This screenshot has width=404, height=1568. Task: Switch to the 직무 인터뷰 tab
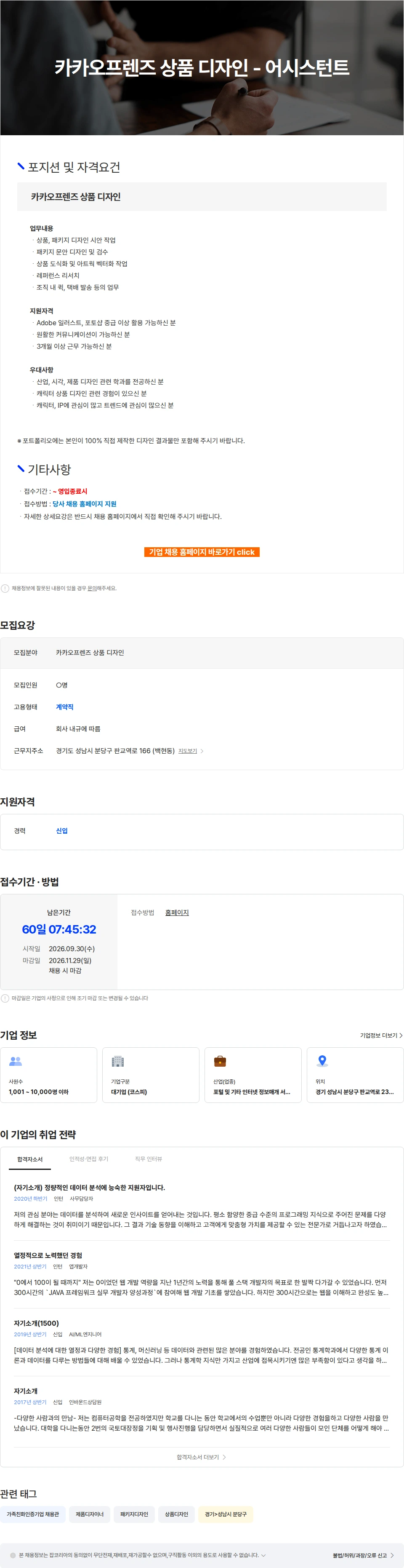coord(149,1159)
